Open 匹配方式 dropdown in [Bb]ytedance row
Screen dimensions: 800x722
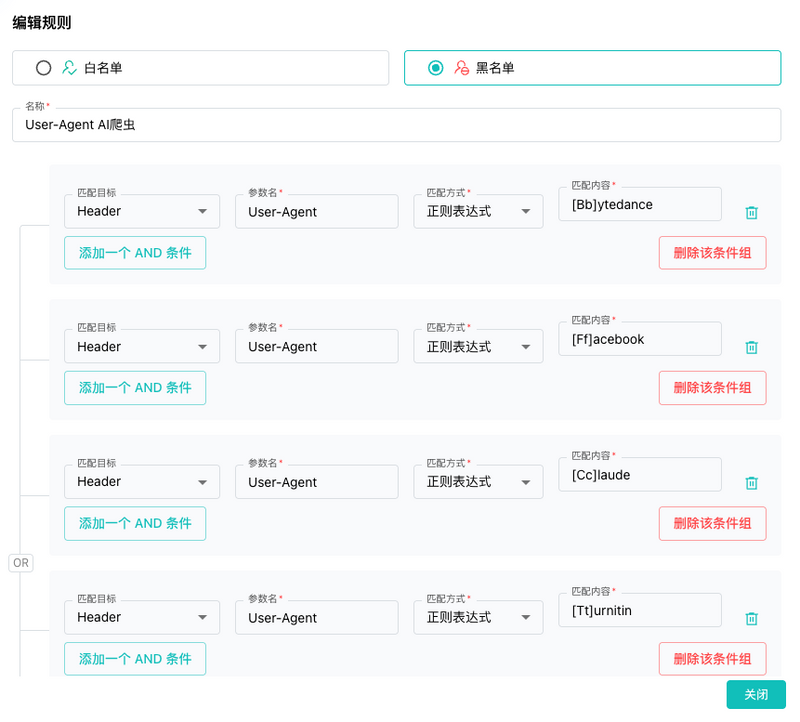point(478,211)
